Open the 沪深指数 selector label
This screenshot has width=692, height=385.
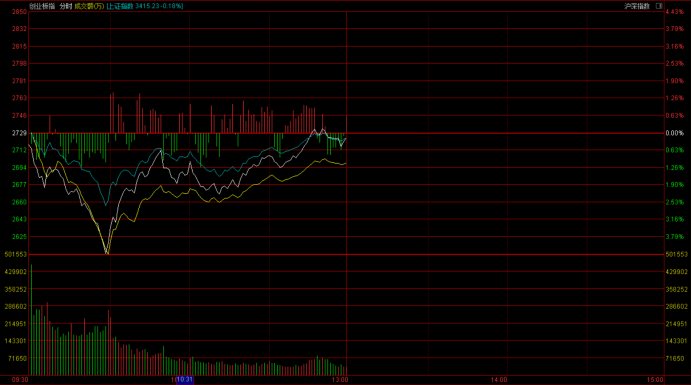click(x=637, y=6)
